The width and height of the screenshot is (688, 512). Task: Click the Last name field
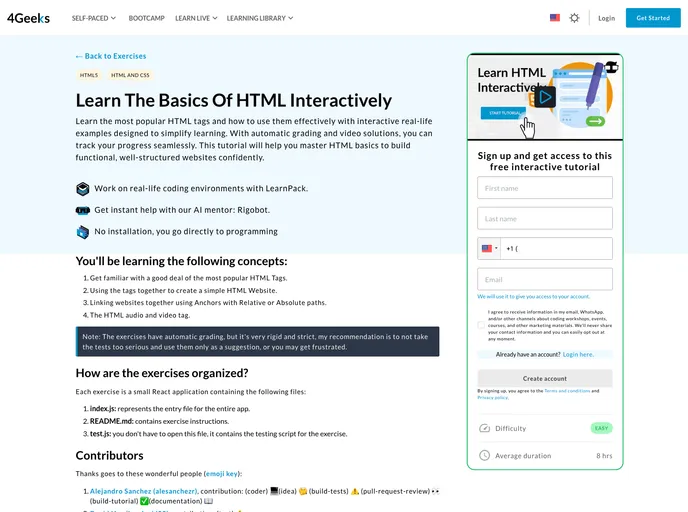[x=545, y=218]
